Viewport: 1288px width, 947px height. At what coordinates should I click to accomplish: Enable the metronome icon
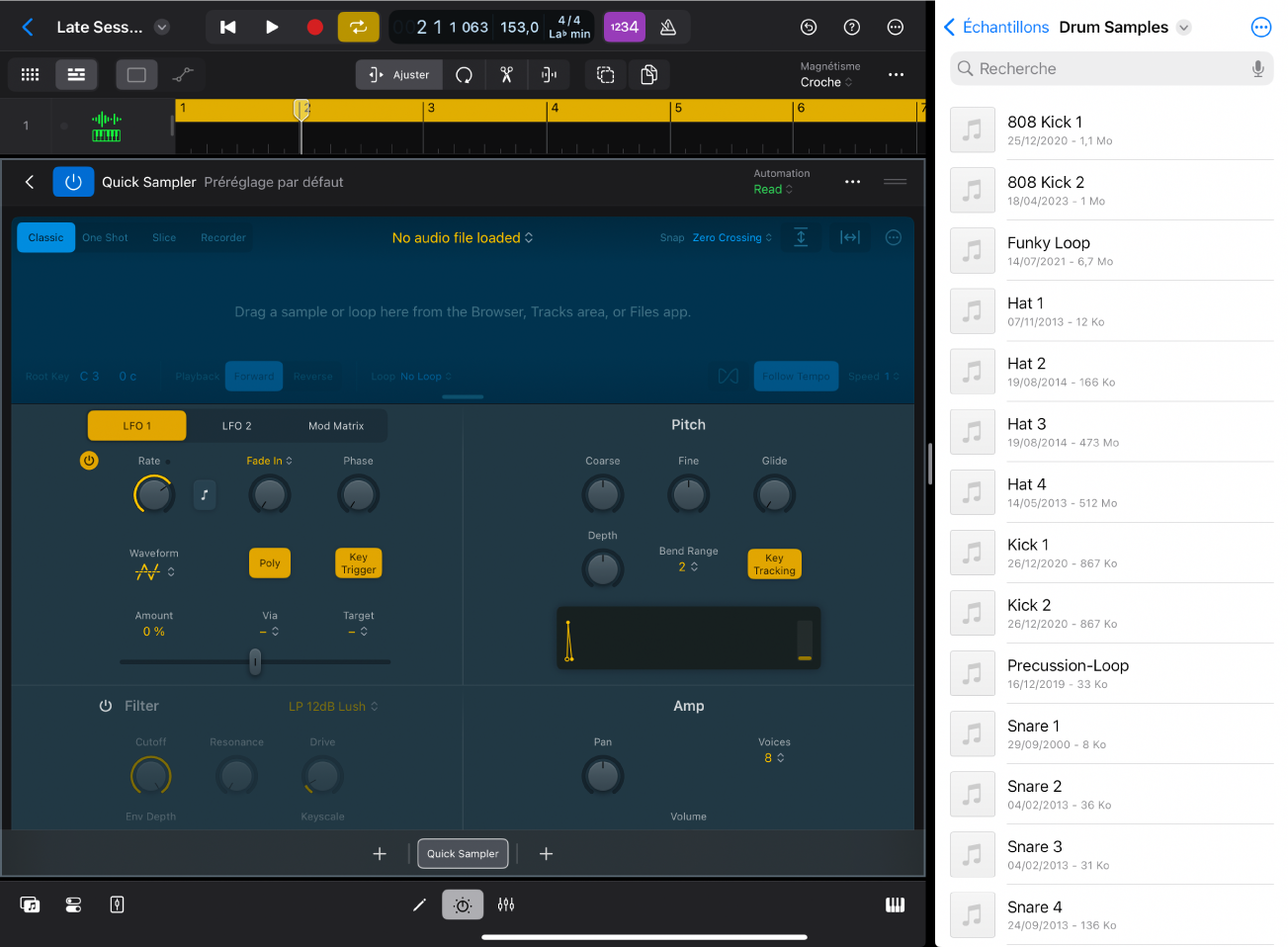click(668, 27)
